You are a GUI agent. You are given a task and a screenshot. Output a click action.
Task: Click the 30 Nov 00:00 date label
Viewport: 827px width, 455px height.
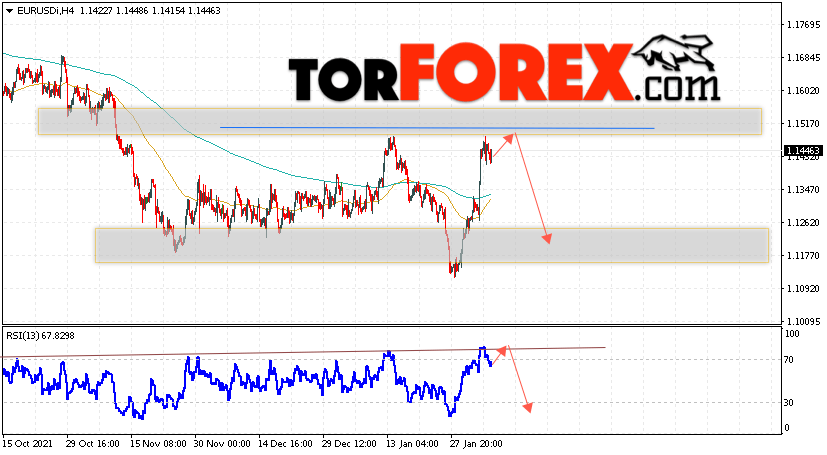point(222,444)
